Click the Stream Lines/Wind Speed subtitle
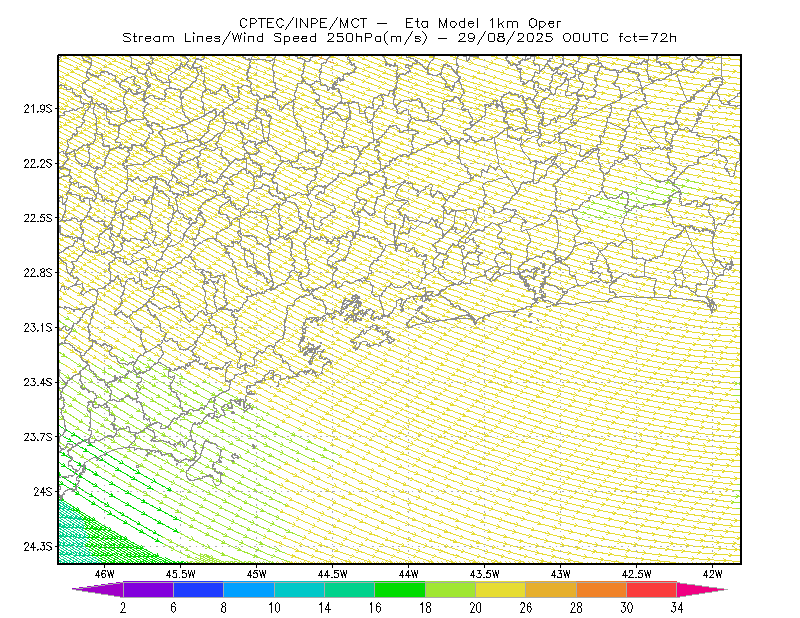This screenshot has width=800, height=618. (399, 38)
